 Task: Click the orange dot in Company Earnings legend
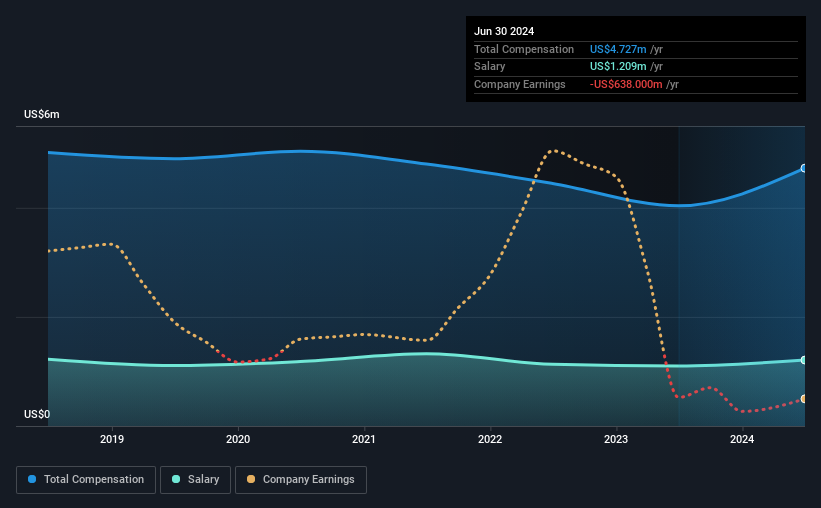point(251,479)
